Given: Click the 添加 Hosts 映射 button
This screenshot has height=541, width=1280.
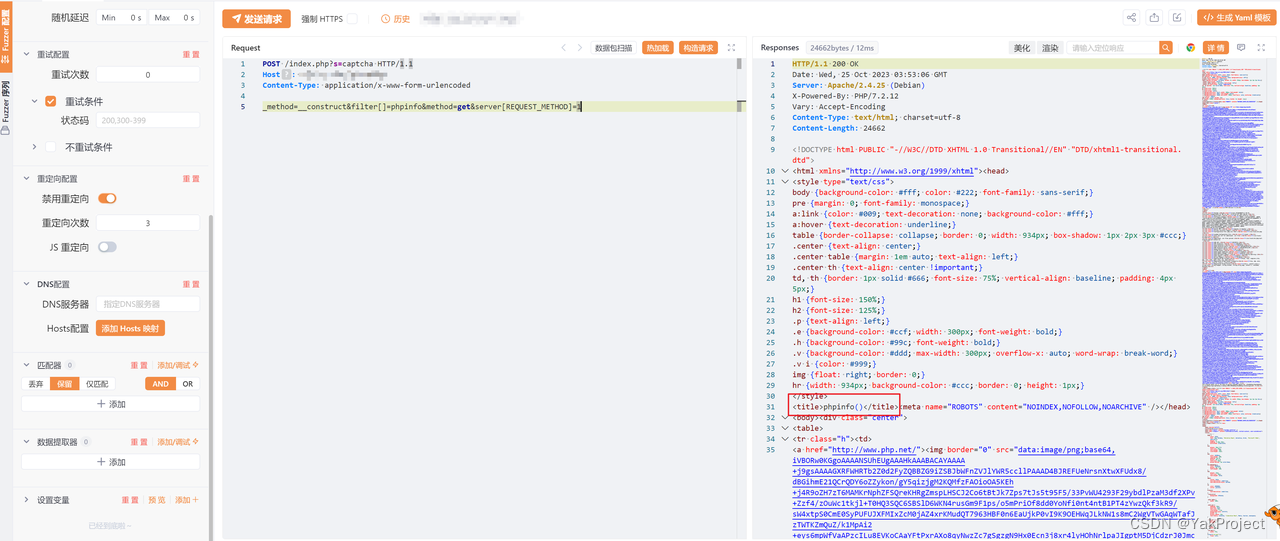Looking at the screenshot, I should tap(131, 328).
